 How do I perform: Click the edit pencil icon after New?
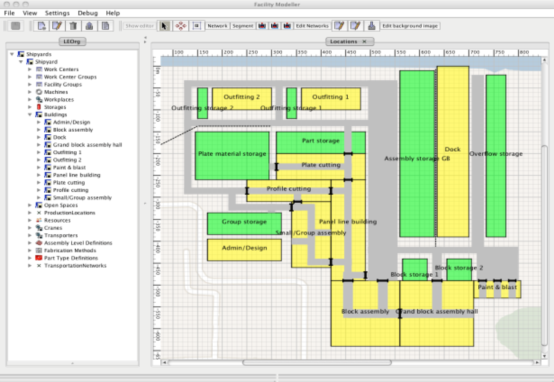[57, 26]
